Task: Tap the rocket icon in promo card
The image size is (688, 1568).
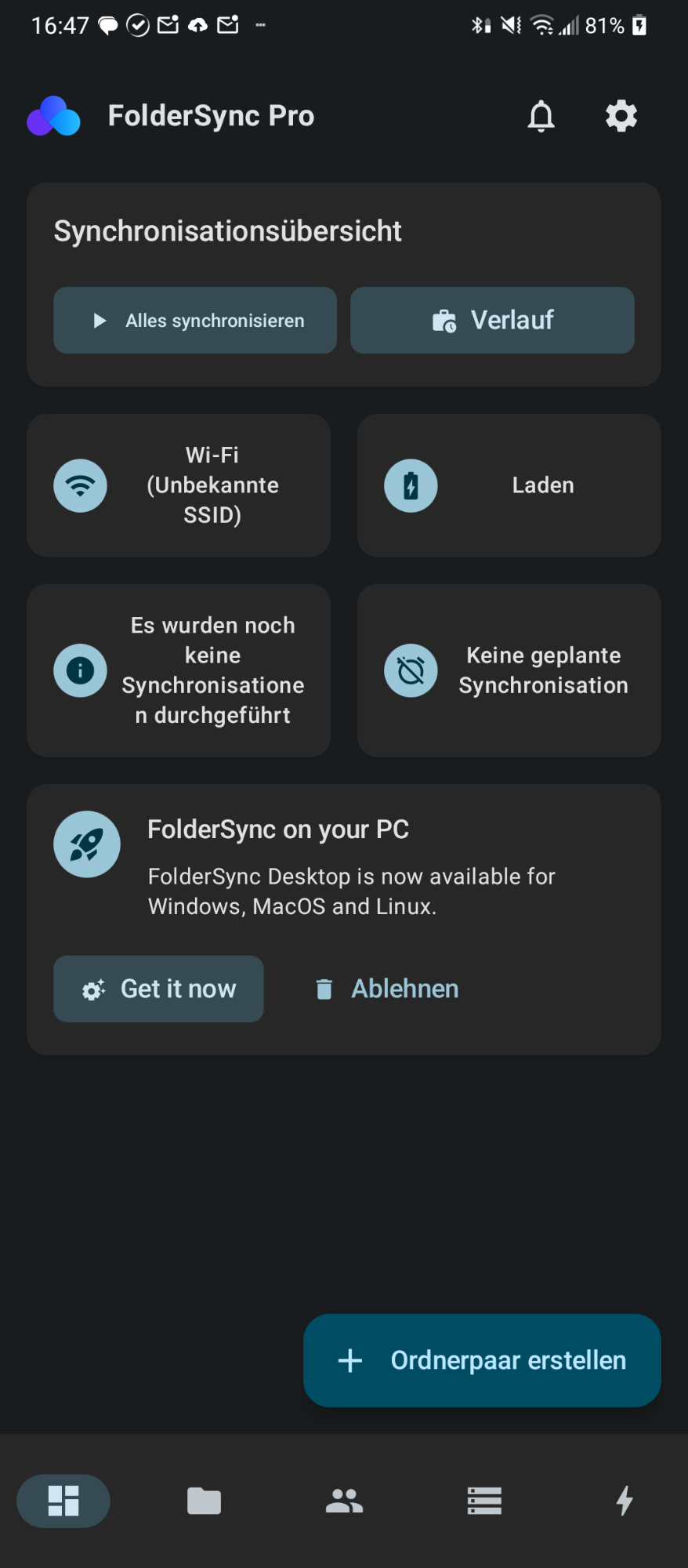Action: pos(86,844)
